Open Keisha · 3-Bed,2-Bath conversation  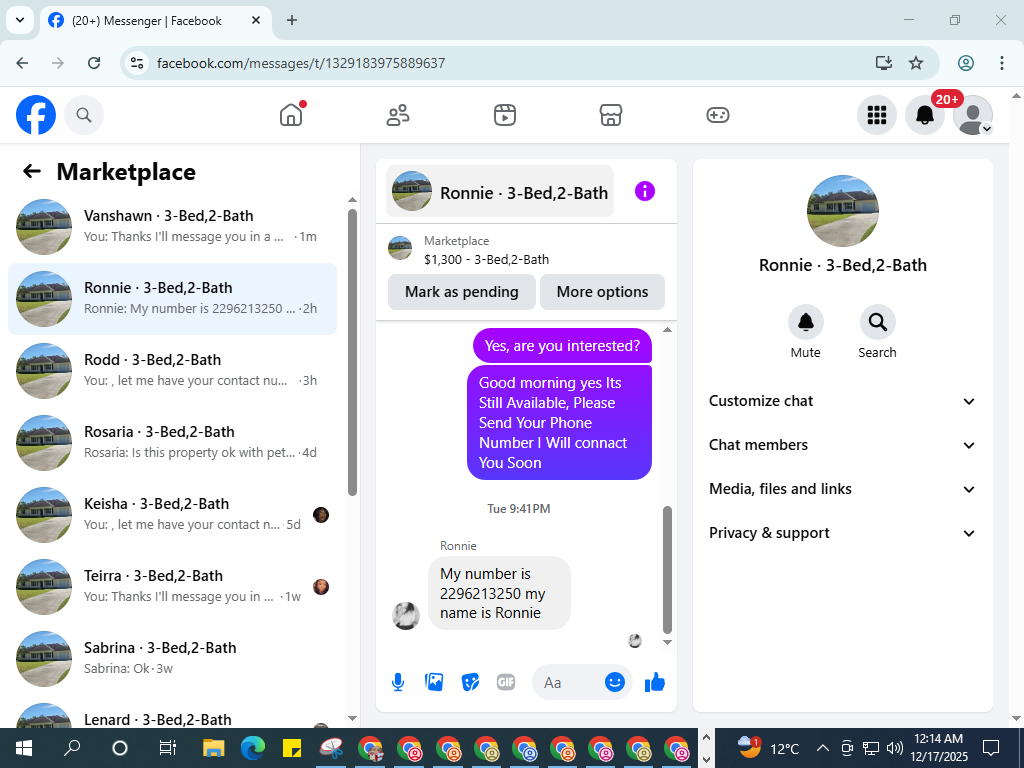(172, 515)
